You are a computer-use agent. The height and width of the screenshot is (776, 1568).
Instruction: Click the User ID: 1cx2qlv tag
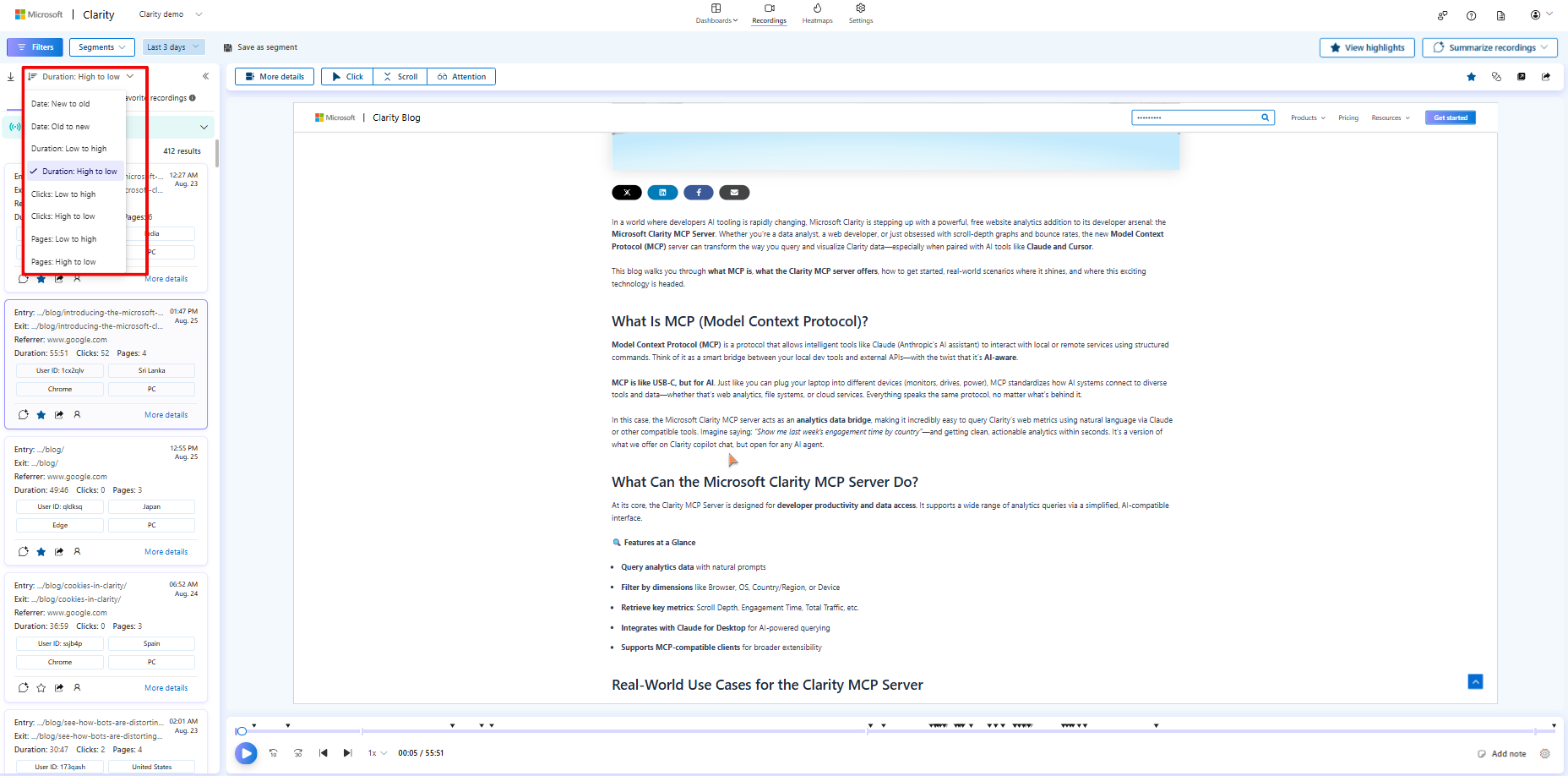[x=60, y=371]
